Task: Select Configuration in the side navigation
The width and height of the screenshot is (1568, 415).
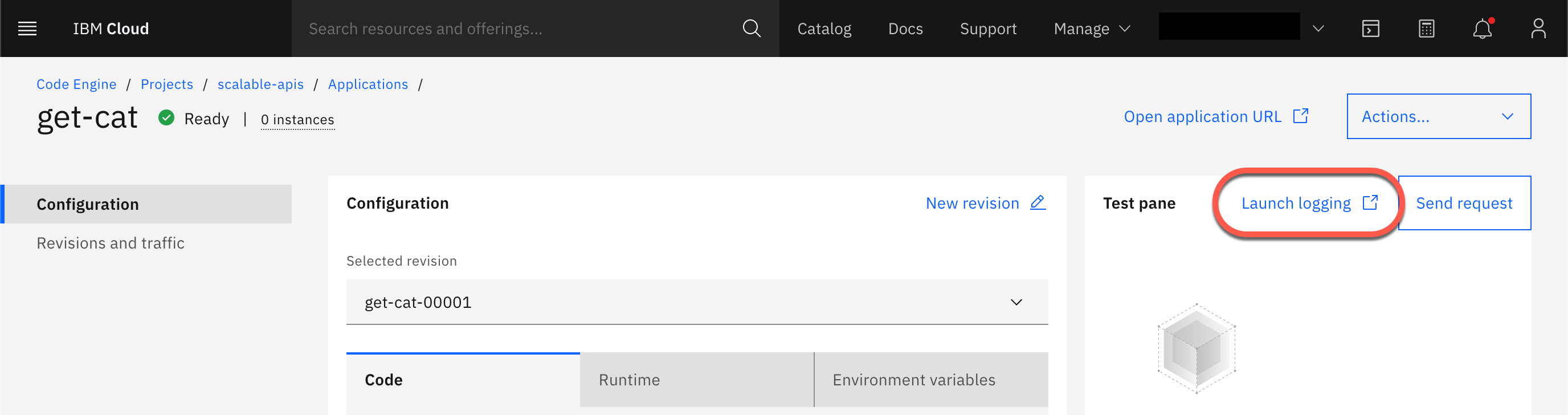Action: (x=146, y=204)
